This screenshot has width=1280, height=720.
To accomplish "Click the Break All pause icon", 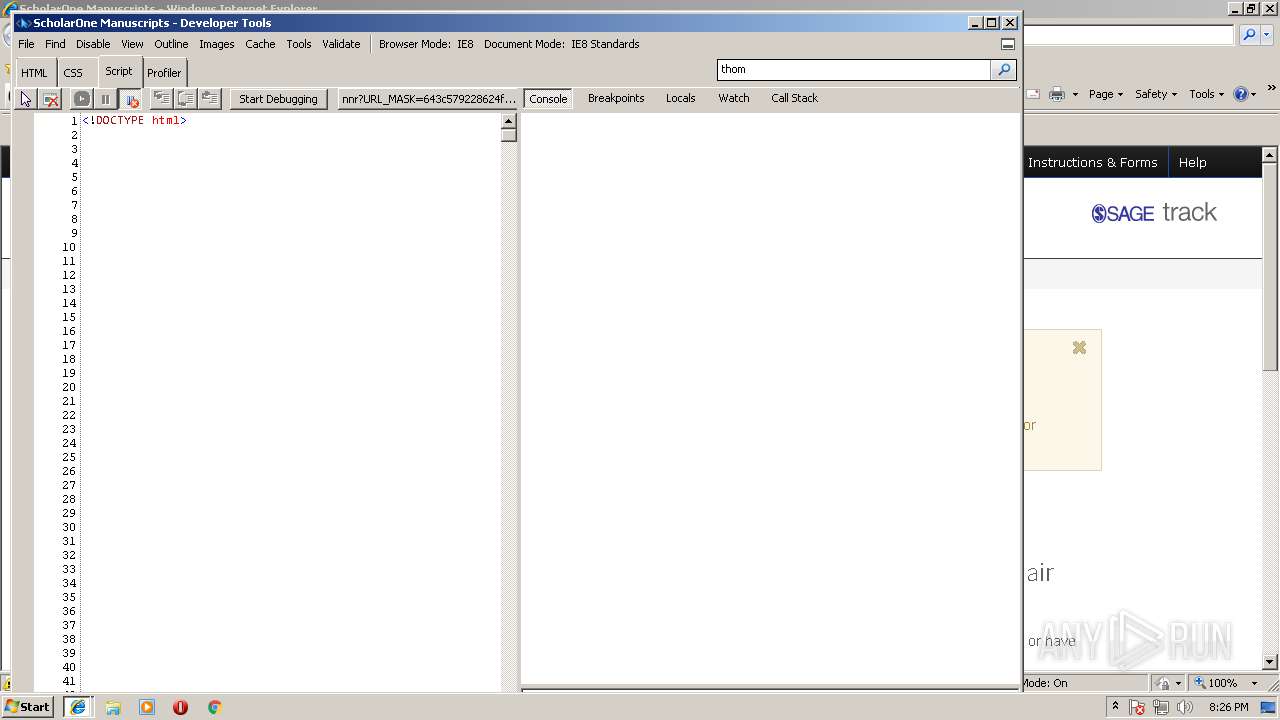I will 105,99.
